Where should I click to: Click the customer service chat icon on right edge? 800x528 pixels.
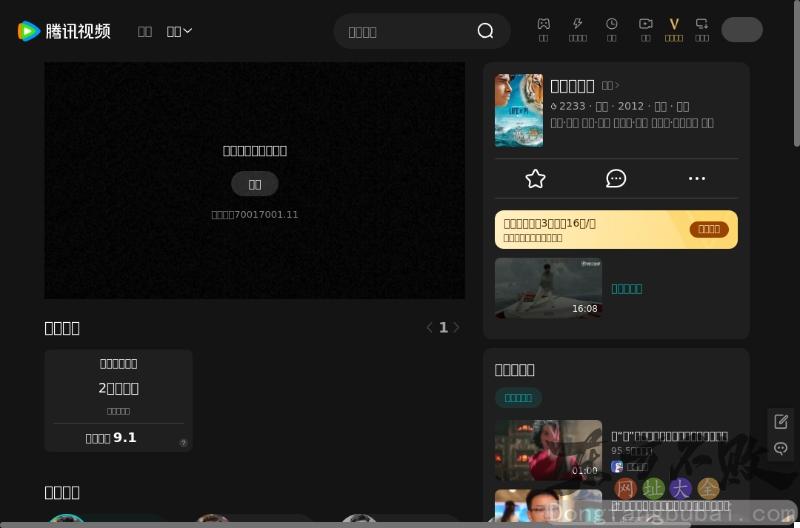(781, 448)
